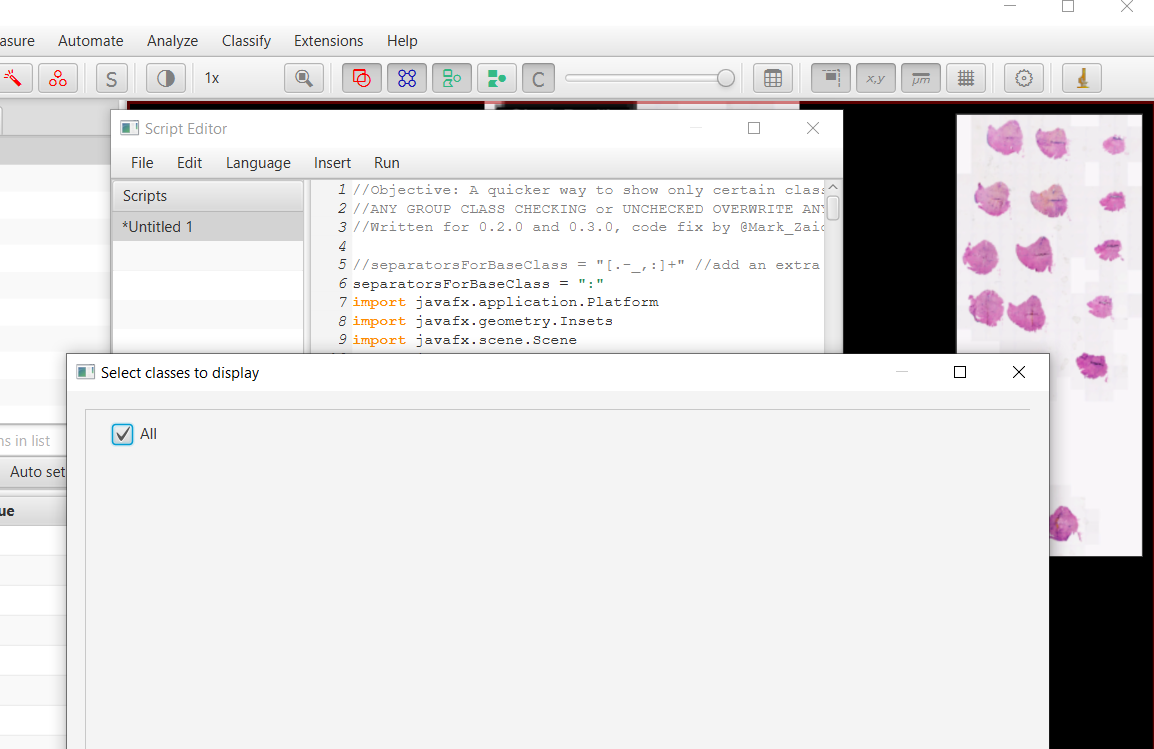Viewport: 1154px width, 749px height.
Task: Open the Classify menu
Action: tap(246, 41)
